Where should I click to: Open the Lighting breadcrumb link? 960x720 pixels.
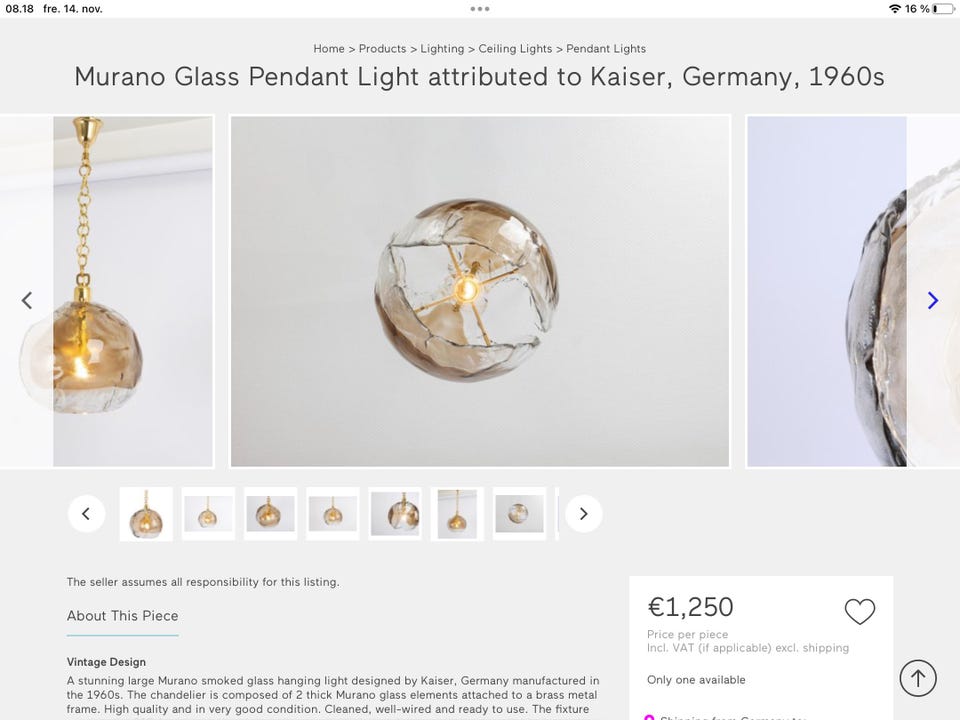[x=442, y=48]
